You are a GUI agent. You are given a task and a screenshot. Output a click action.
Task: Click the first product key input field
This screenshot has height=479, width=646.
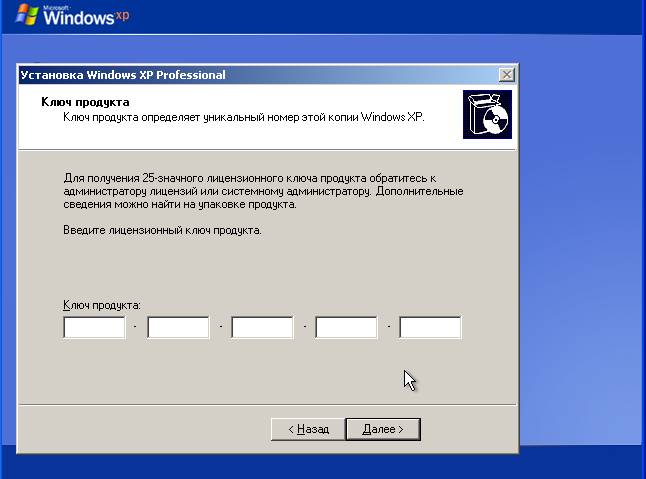[94, 328]
